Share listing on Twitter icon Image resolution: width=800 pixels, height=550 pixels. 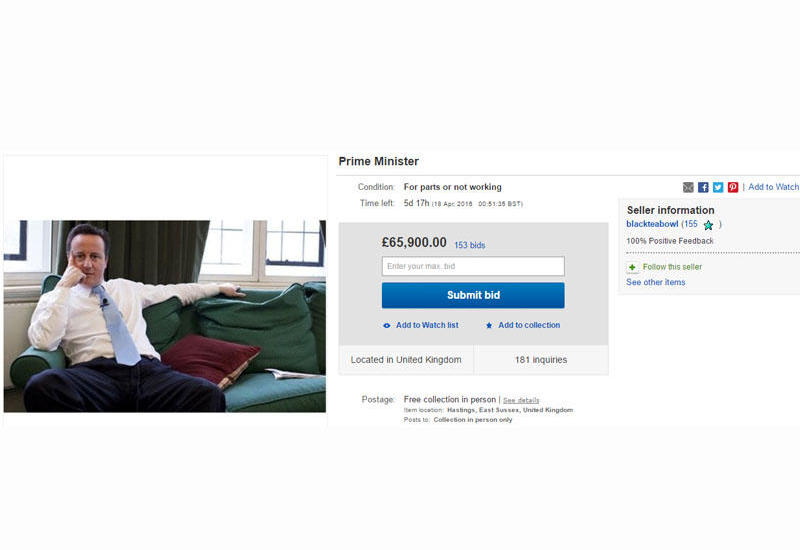(718, 187)
